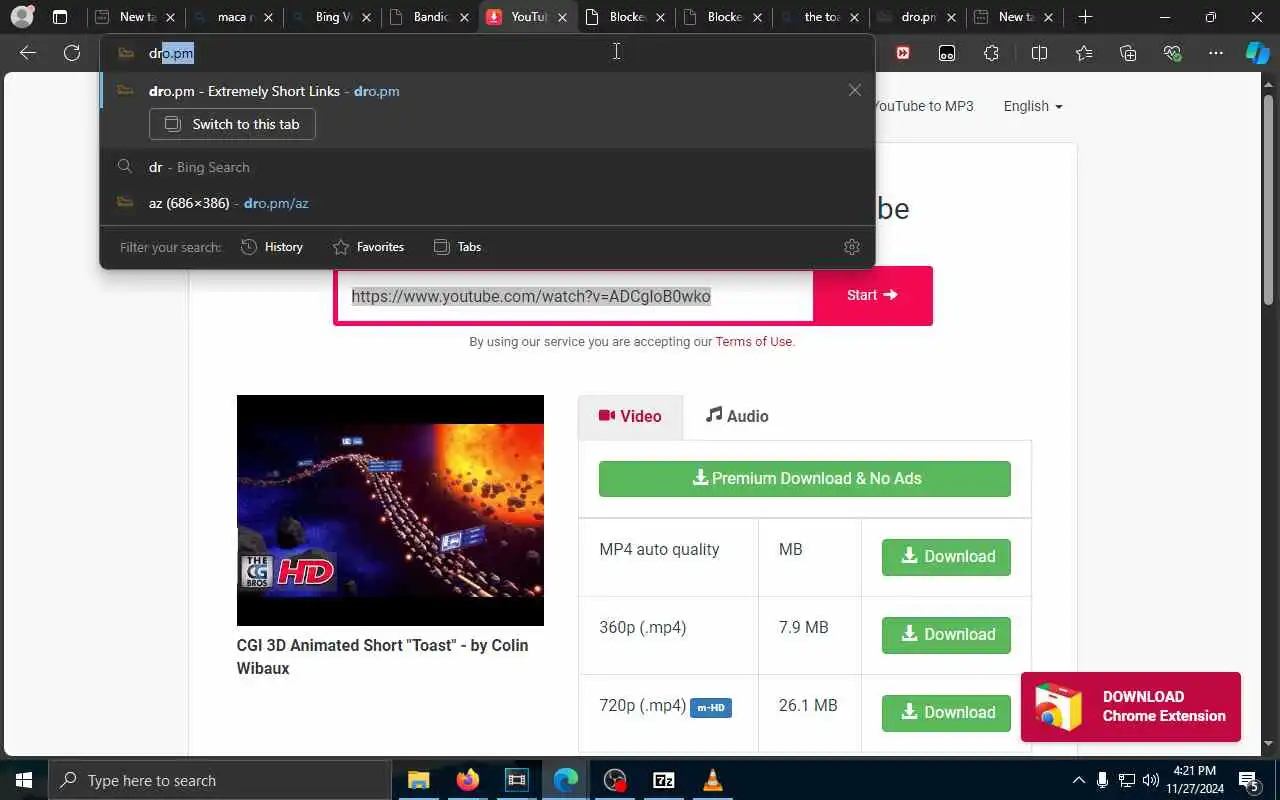This screenshot has height=800, width=1280.
Task: Open Browser essentials heart icon
Action: (1172, 53)
